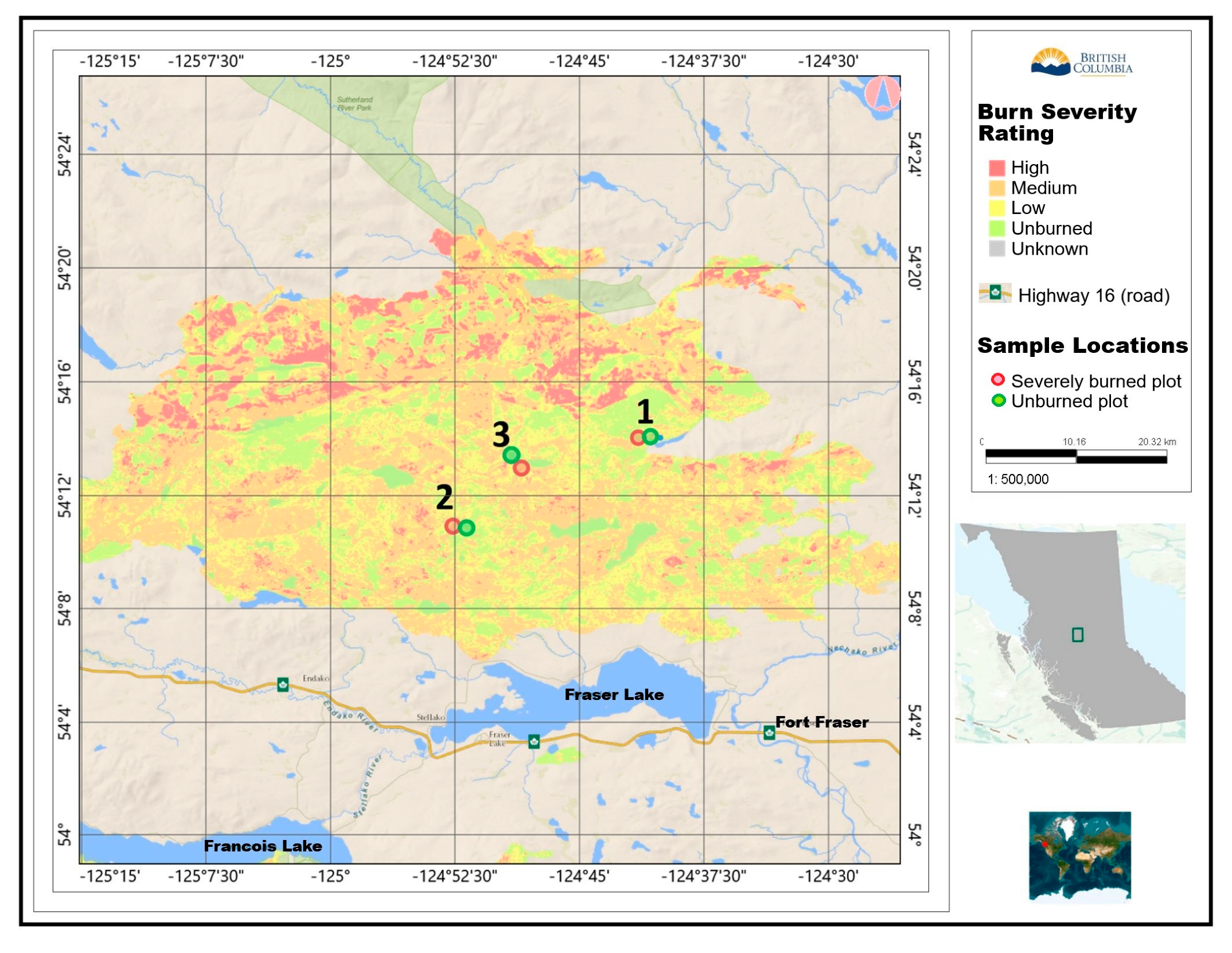Click the Unknown gray legend swatch
Viewport: 1232px width, 953px height.
[x=997, y=248]
